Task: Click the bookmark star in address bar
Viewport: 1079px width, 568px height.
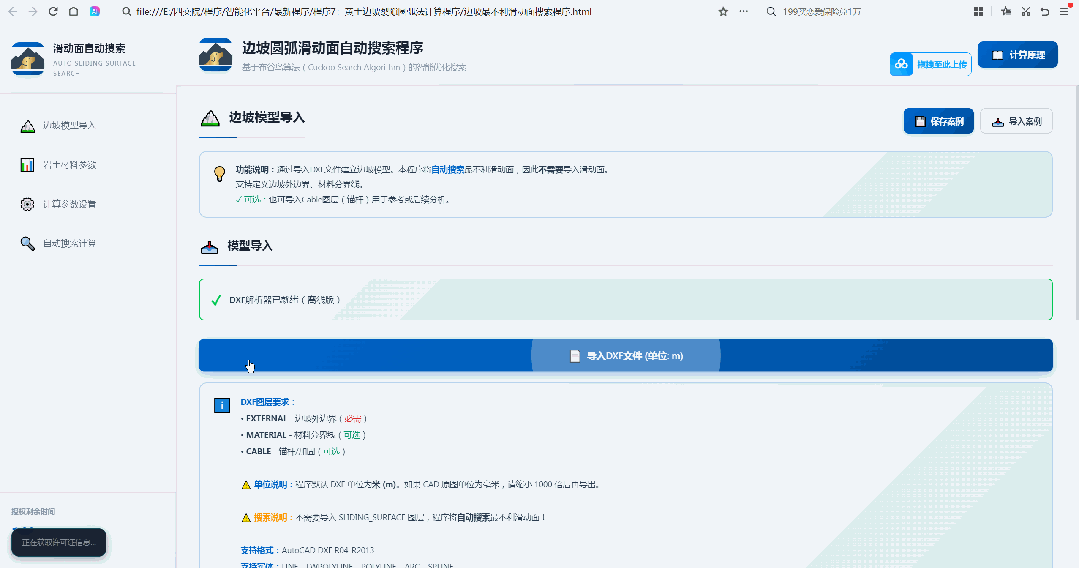Action: (723, 12)
